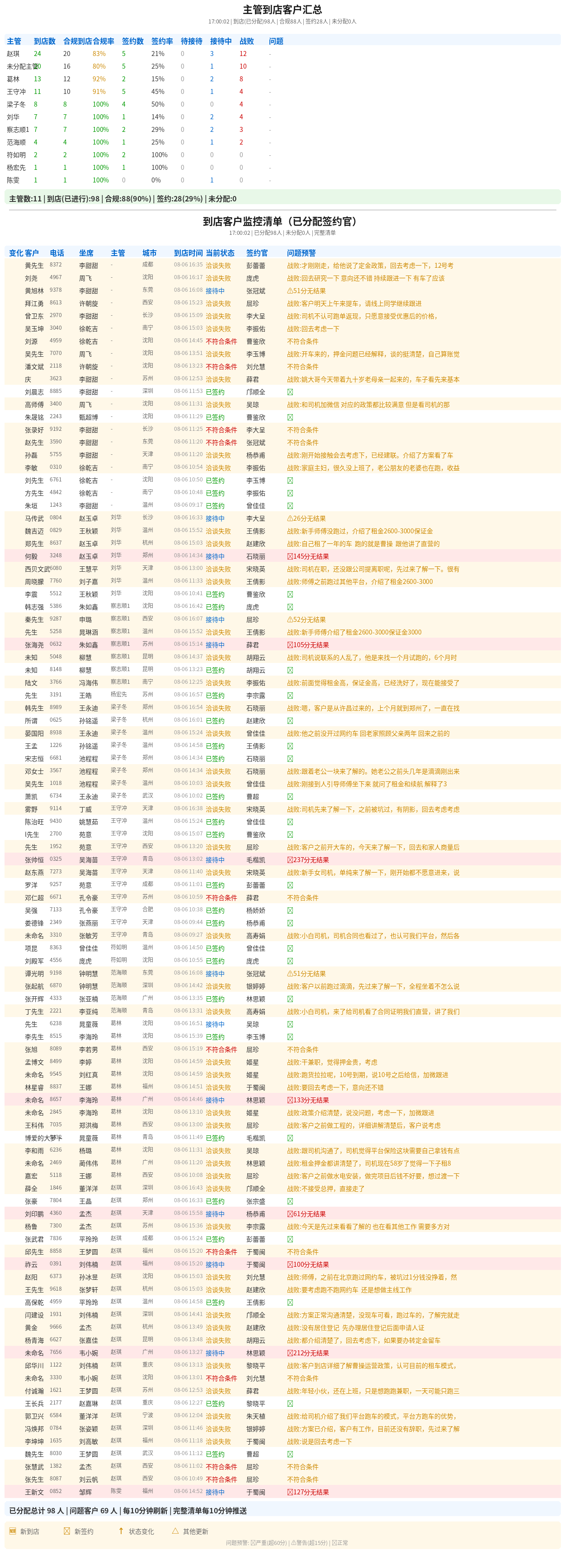Image resolution: width=565 pixels, height=1568 pixels.
Task: Click supervisor 符如明 in the summary table
Action: point(16,155)
